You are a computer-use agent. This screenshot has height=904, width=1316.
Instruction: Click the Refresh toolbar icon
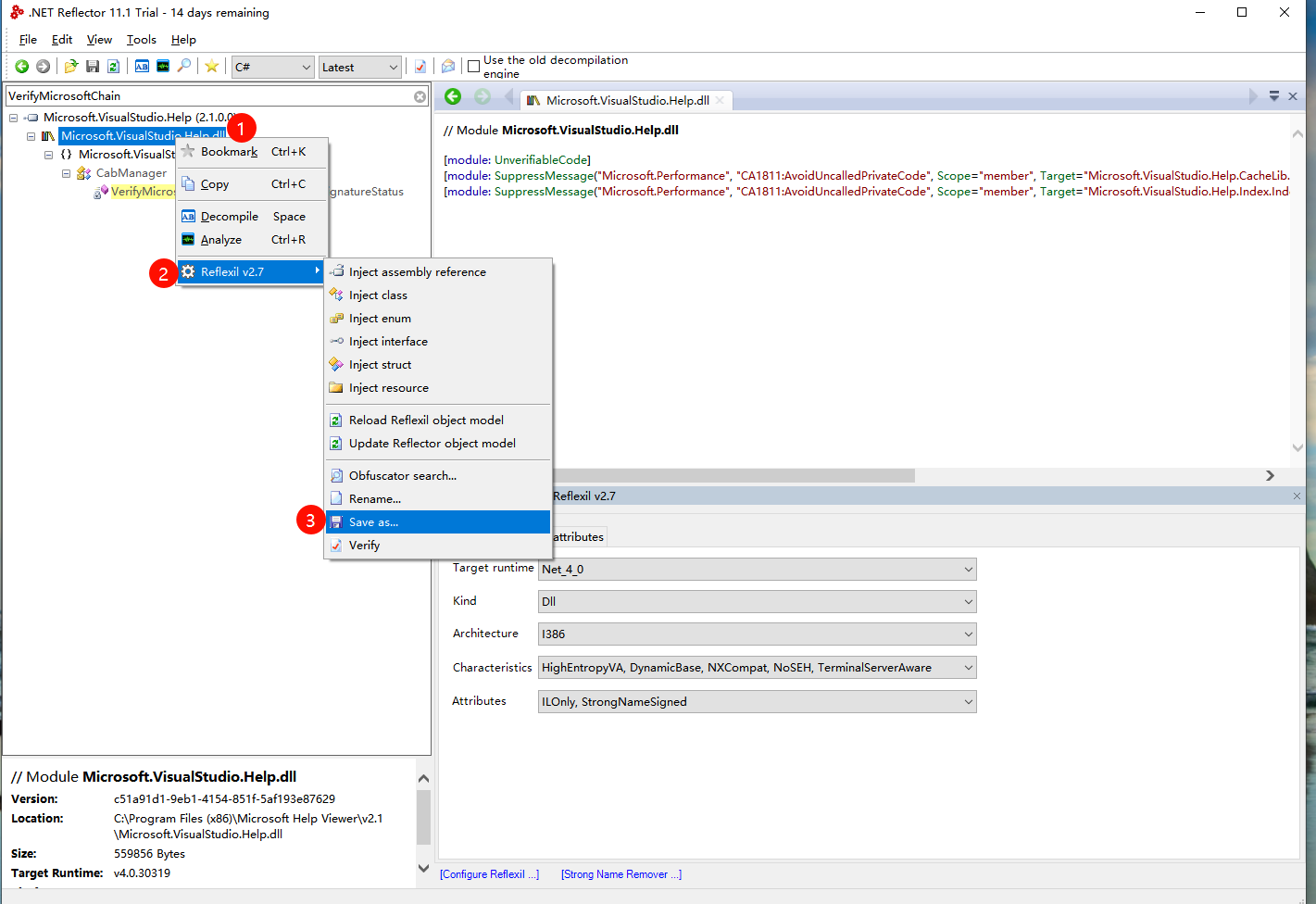[x=113, y=67]
